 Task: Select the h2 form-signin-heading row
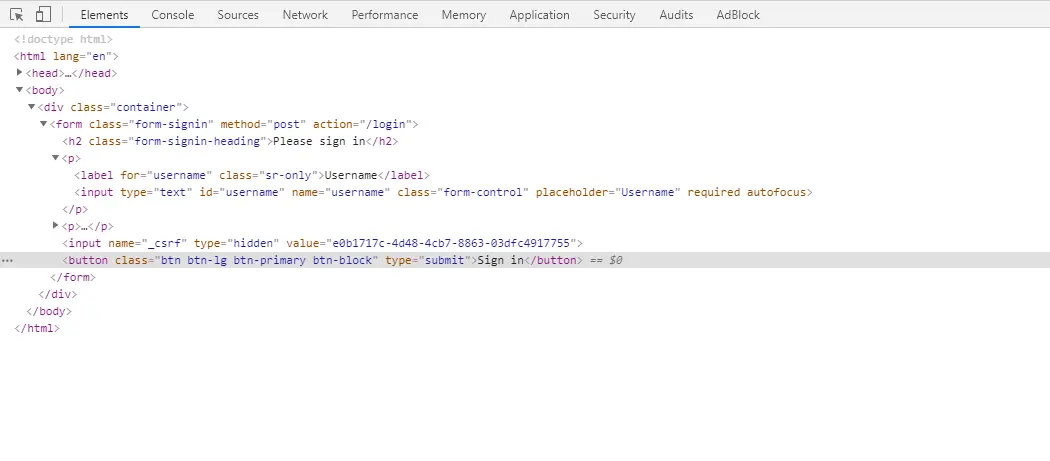click(x=230, y=141)
